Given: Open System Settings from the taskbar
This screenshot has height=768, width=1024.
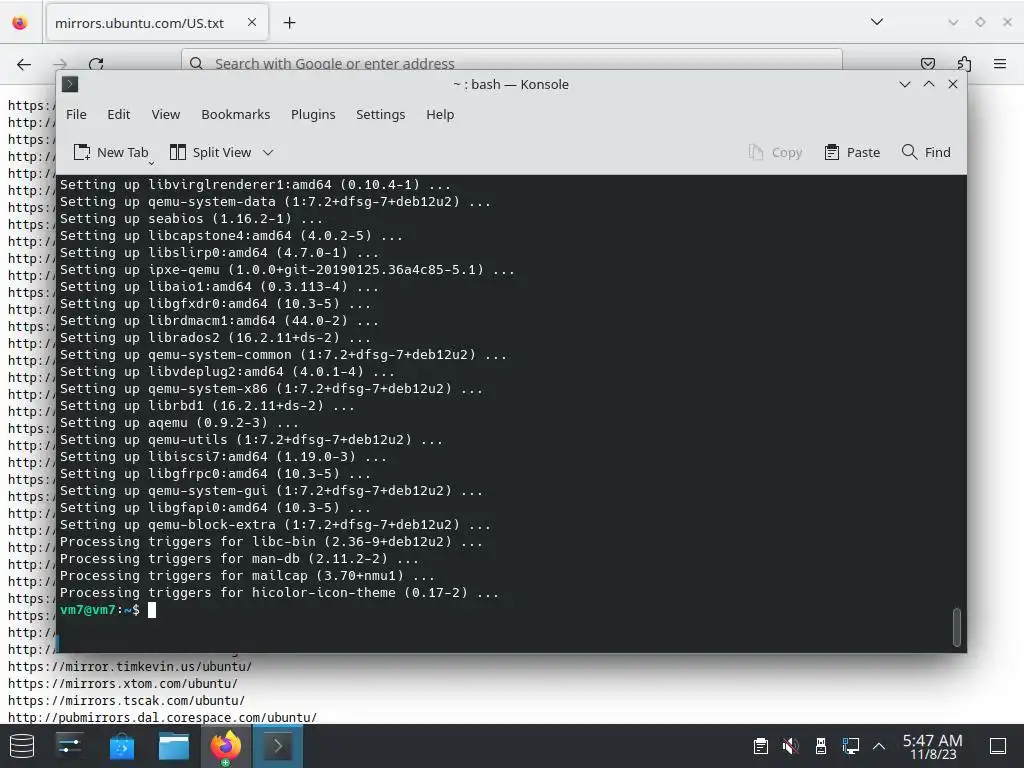Looking at the screenshot, I should click(69, 746).
